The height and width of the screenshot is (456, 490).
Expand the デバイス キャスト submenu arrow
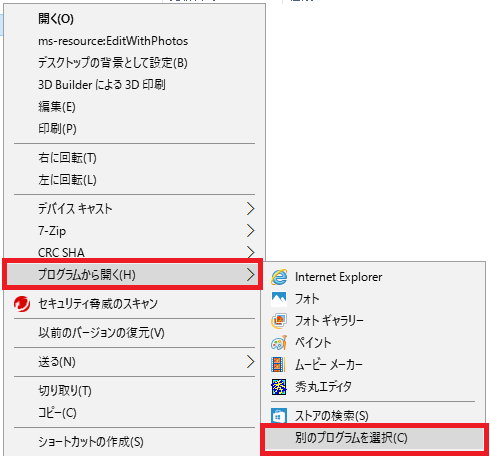click(251, 209)
